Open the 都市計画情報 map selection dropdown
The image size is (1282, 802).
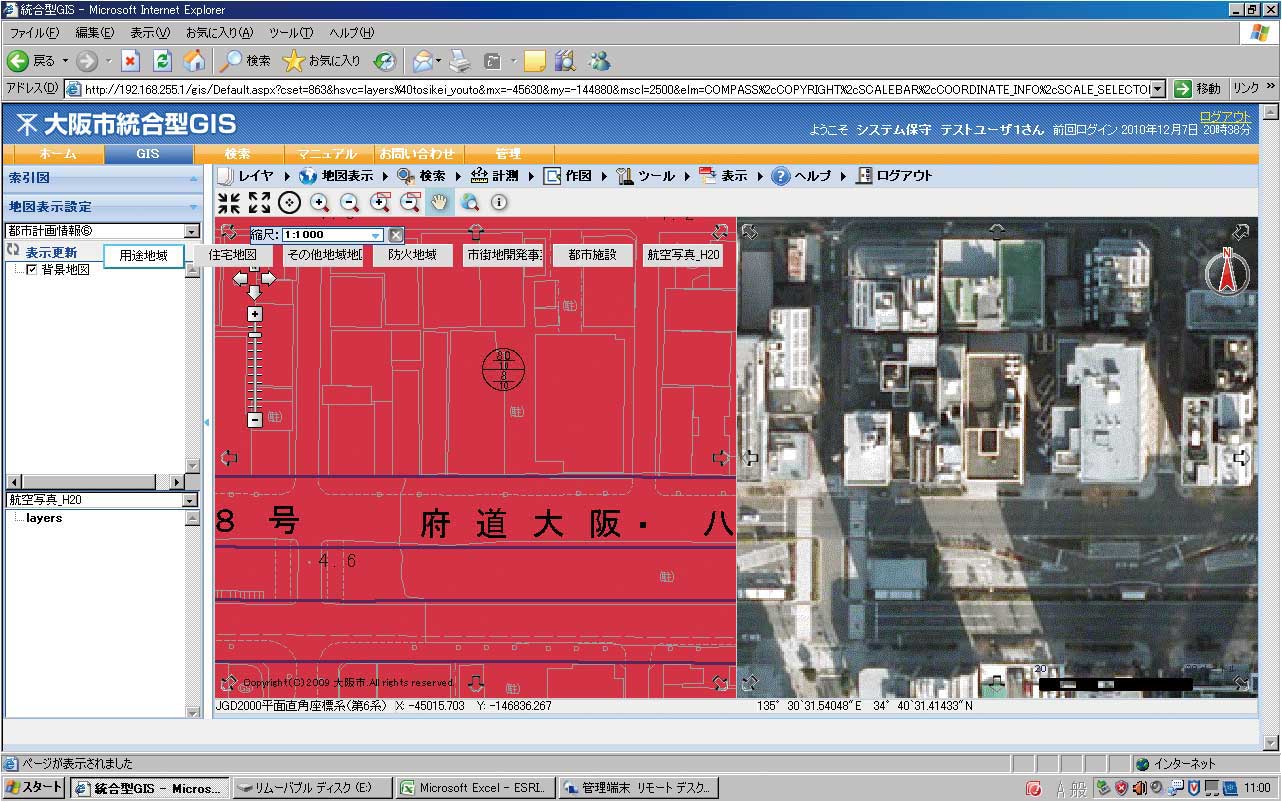tap(192, 231)
